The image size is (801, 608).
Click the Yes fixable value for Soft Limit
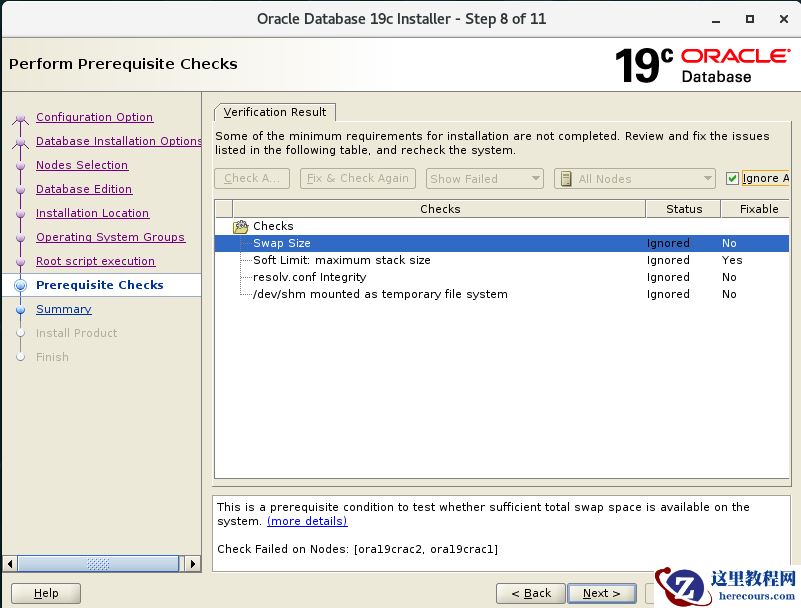(732, 260)
